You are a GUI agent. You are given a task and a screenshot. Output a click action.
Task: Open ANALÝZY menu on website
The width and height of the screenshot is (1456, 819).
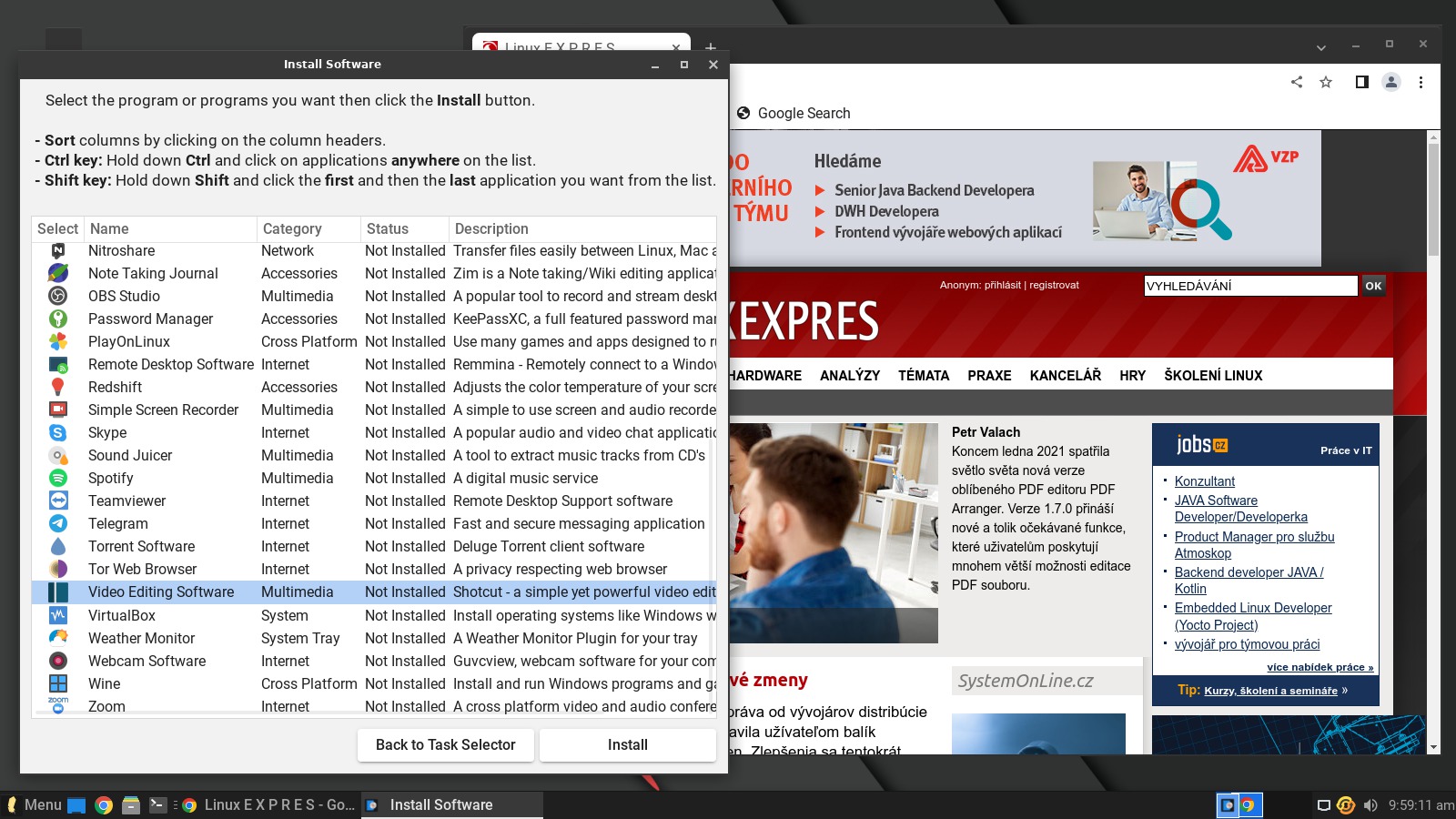click(x=850, y=375)
